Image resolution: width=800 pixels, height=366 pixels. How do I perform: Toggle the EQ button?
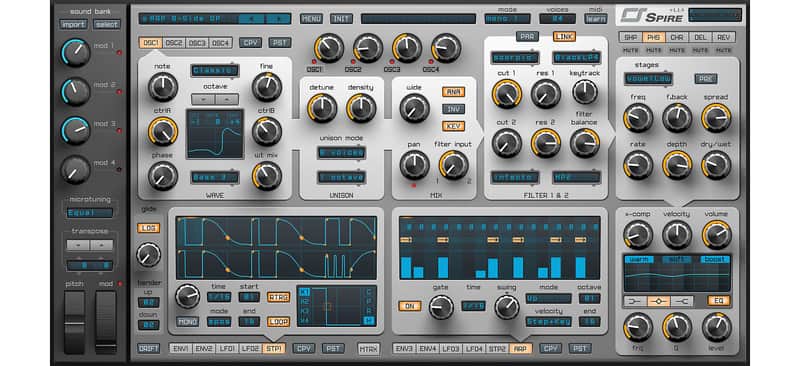718,301
